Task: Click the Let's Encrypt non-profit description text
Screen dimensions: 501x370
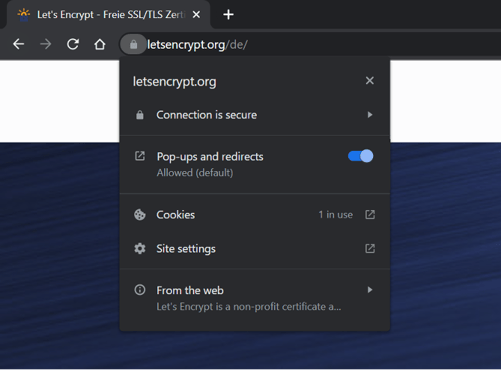Action: [249, 307]
